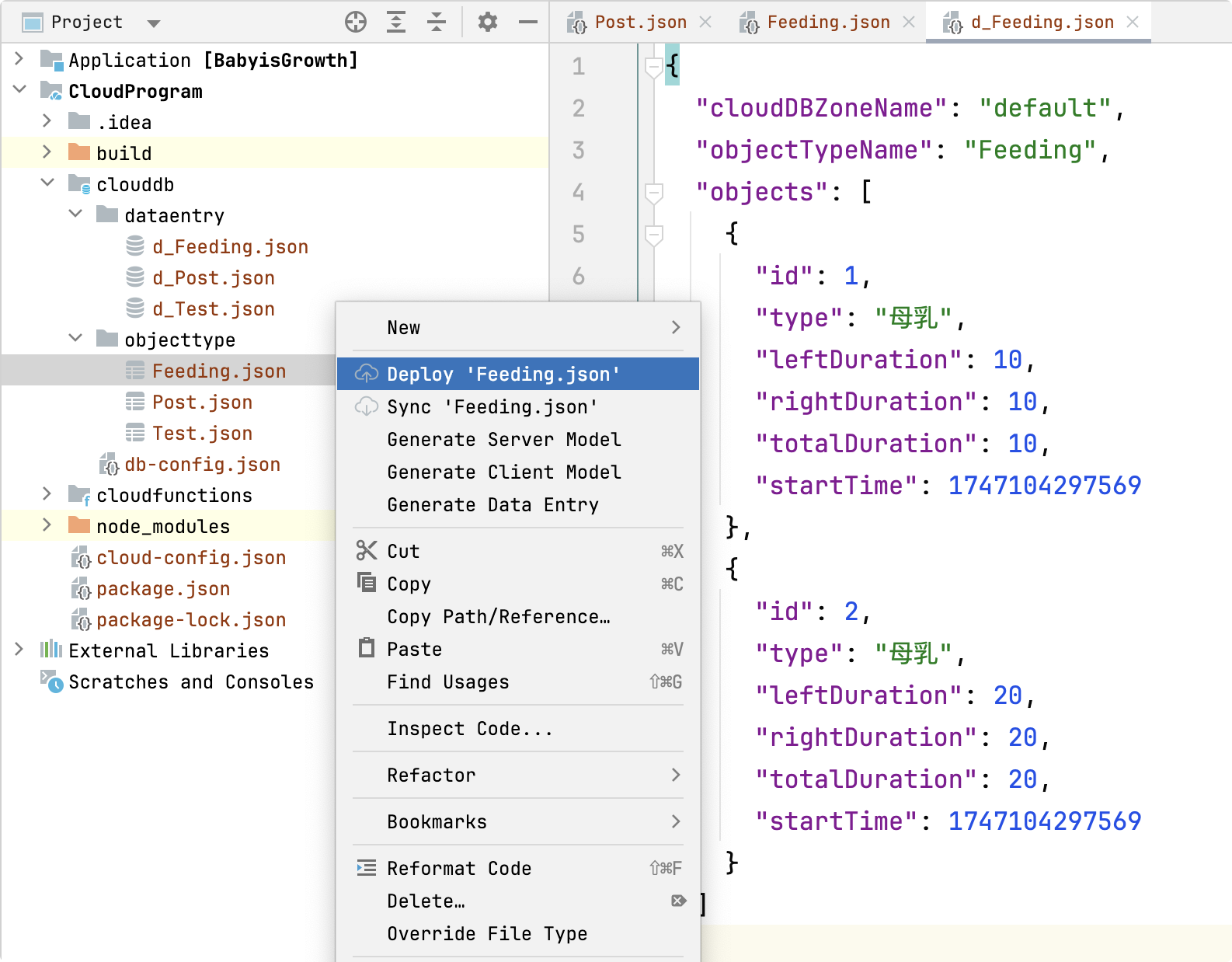The height and width of the screenshot is (962, 1232).
Task: Click the "objectTypeName" key in the editor
Action: click(x=813, y=150)
